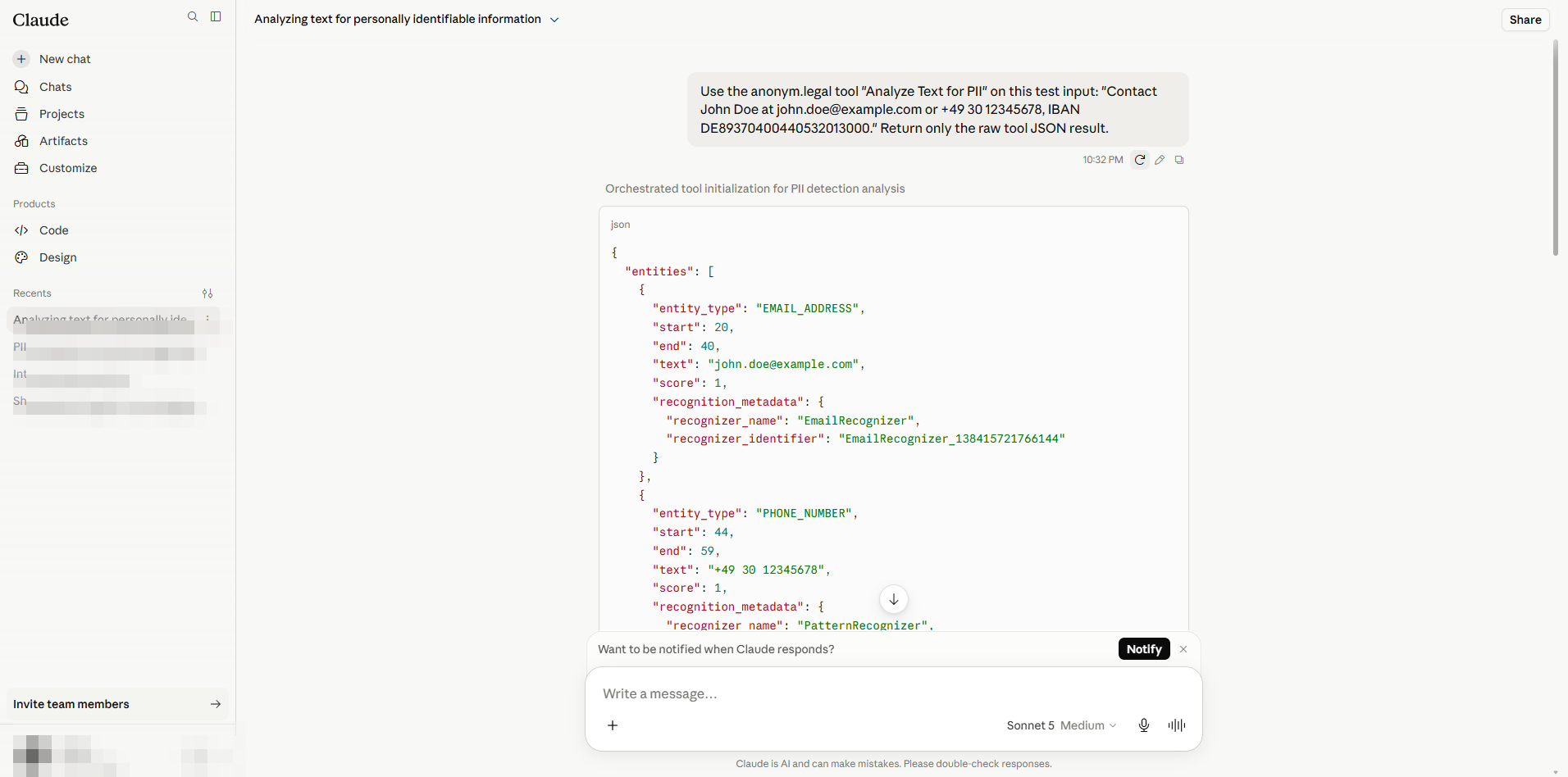Image resolution: width=1568 pixels, height=777 pixels.
Task: Open the Design product
Action: (x=117, y=257)
